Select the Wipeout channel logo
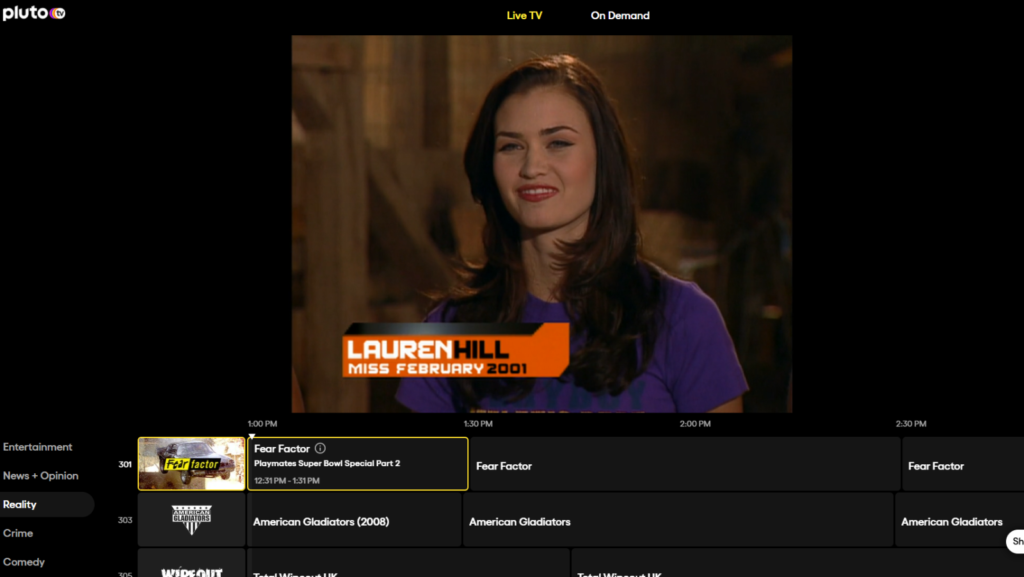 coord(191,564)
